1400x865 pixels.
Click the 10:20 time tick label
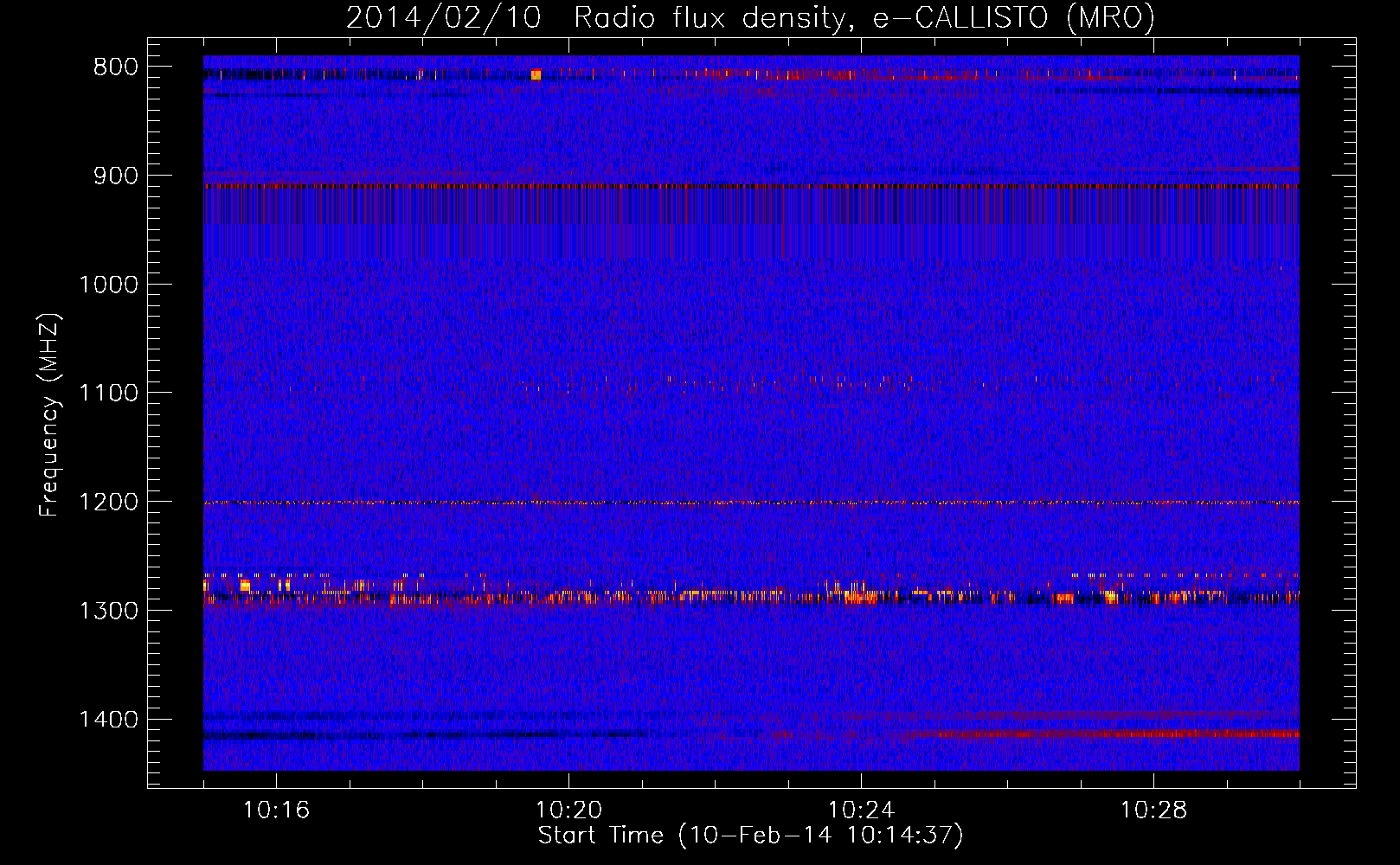pyautogui.click(x=568, y=811)
